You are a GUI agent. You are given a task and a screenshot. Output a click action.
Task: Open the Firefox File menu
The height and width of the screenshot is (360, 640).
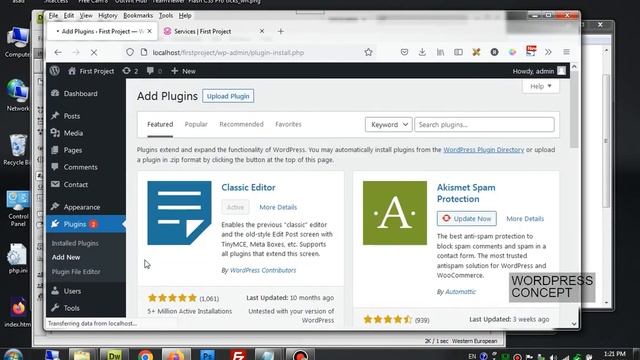coord(53,16)
